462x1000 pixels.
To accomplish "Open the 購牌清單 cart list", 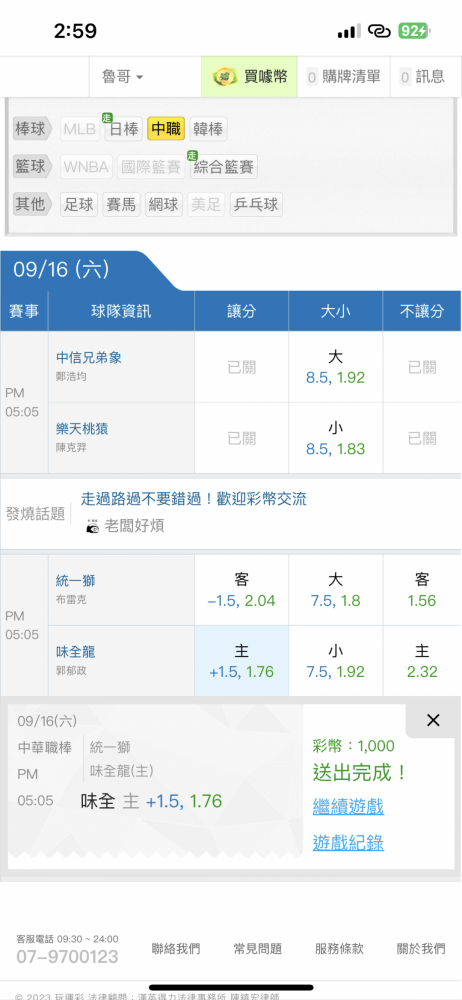I will pos(343,77).
